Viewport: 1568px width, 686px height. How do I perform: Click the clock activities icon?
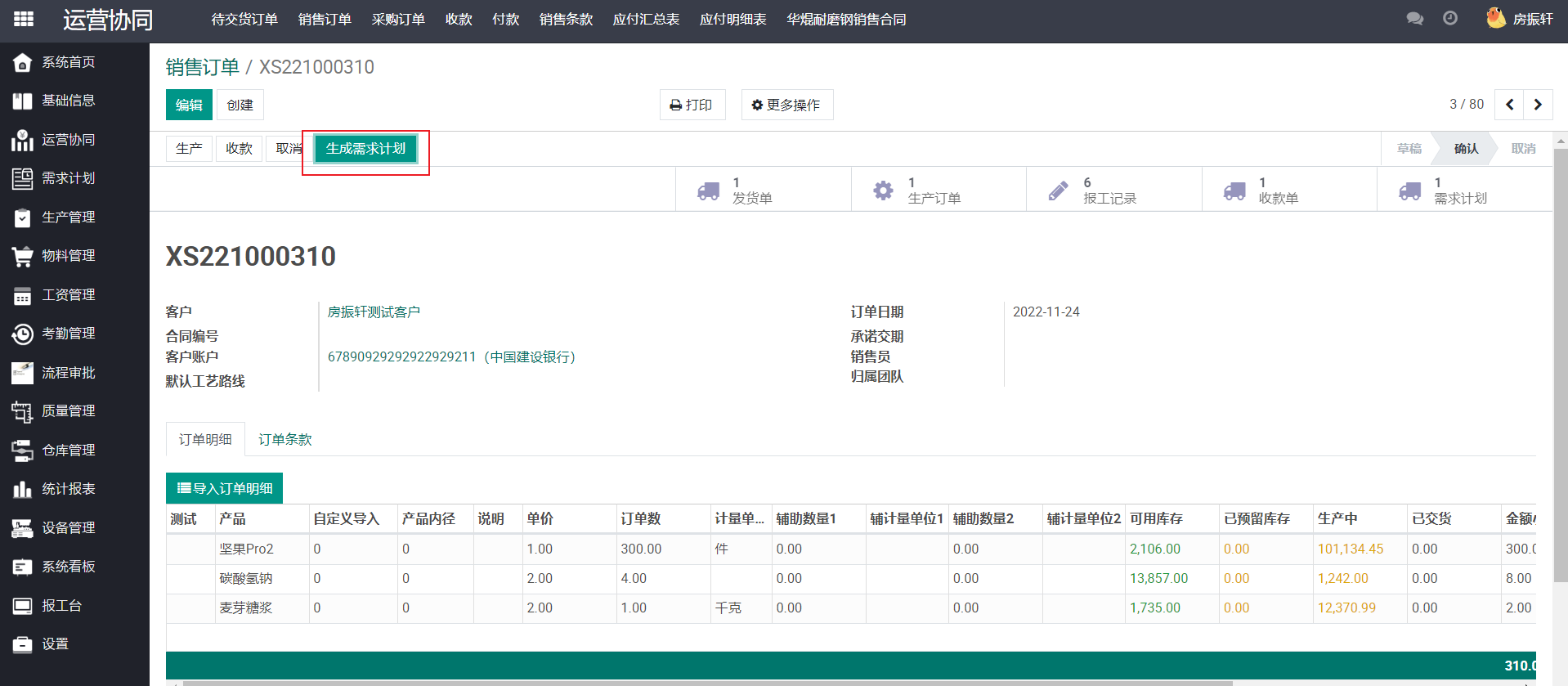(1449, 19)
